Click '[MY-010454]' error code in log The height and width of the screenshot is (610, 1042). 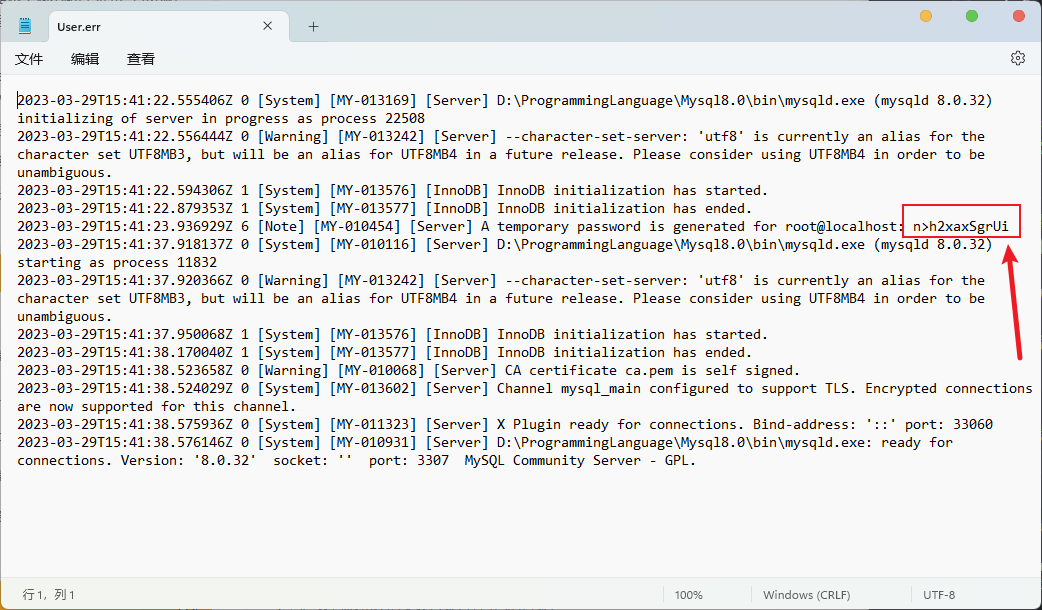(357, 227)
